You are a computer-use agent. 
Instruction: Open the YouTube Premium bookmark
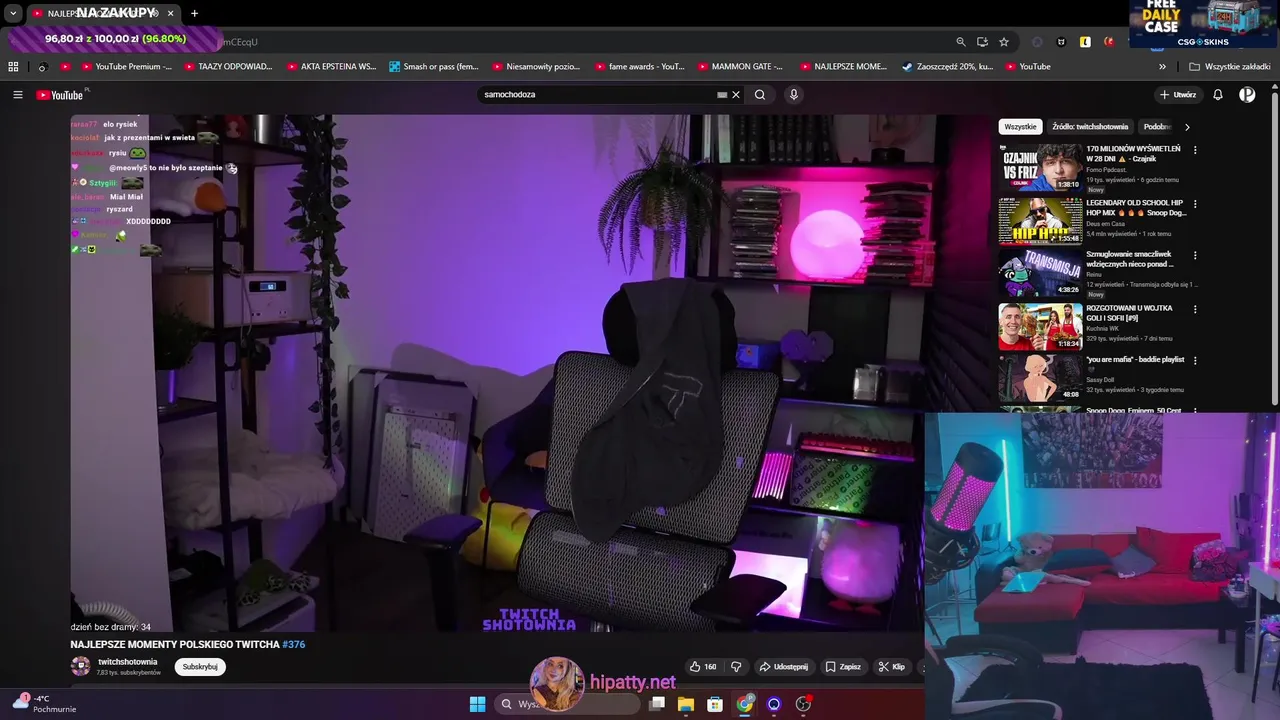click(125, 67)
